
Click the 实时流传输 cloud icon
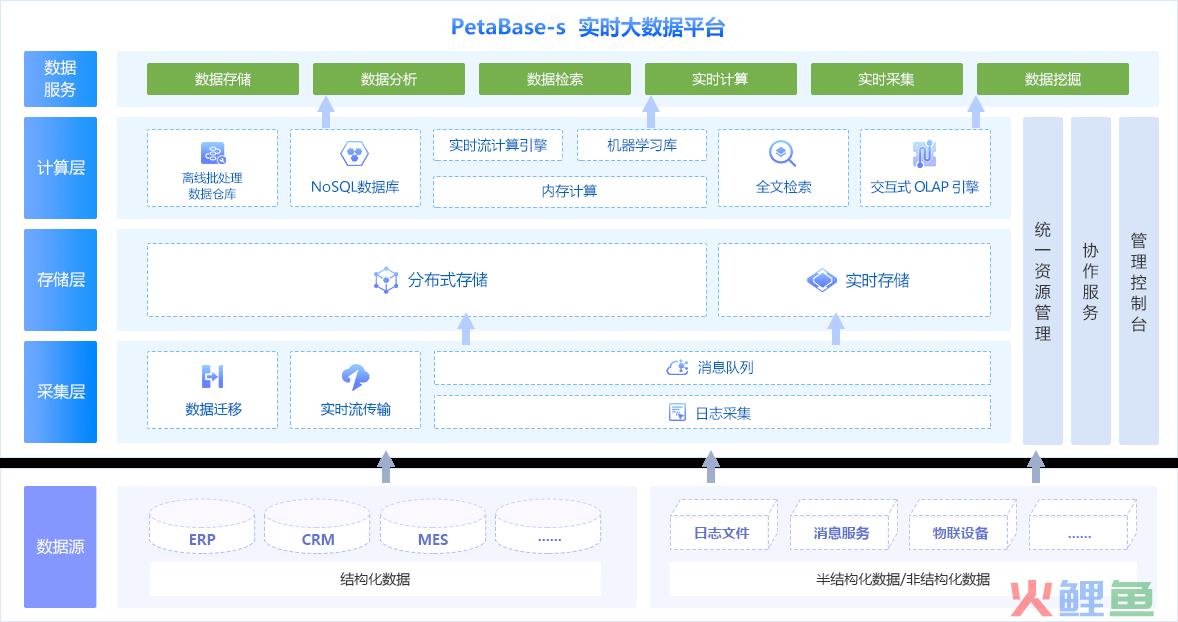[355, 377]
